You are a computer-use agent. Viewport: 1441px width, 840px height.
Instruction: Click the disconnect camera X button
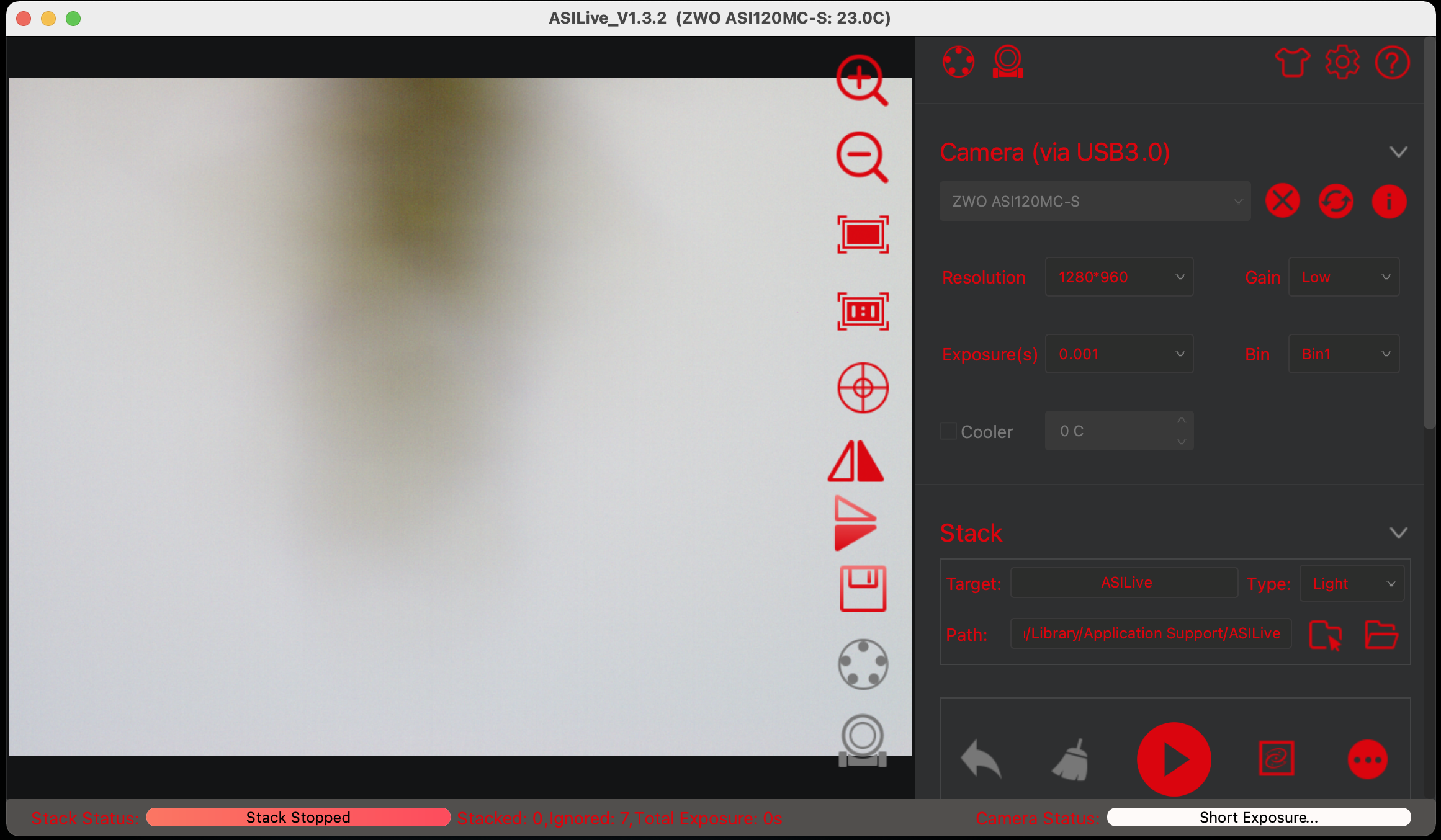[1282, 201]
